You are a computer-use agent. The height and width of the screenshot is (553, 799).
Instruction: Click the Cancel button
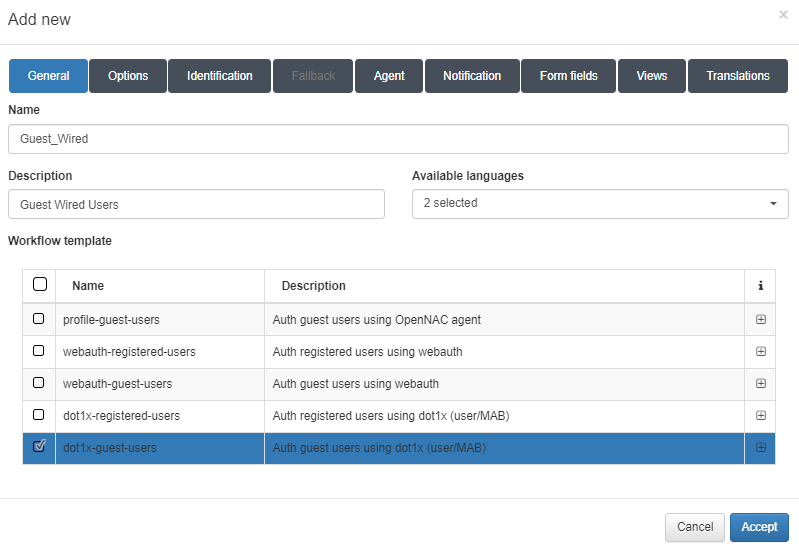tap(694, 527)
